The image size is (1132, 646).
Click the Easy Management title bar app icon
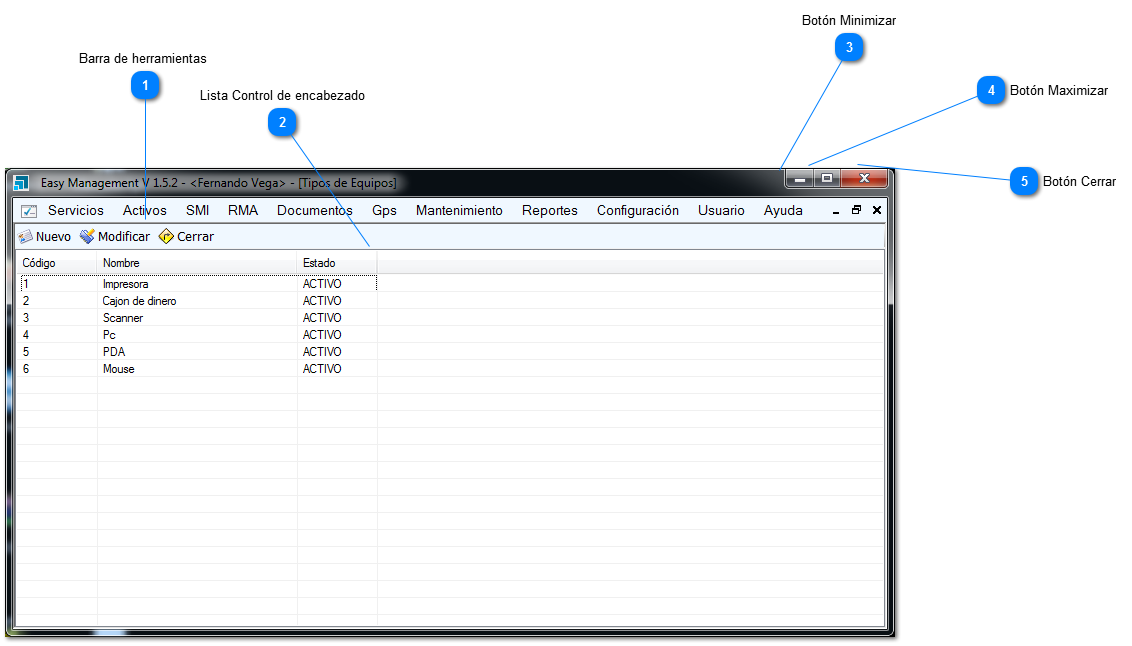(x=21, y=183)
